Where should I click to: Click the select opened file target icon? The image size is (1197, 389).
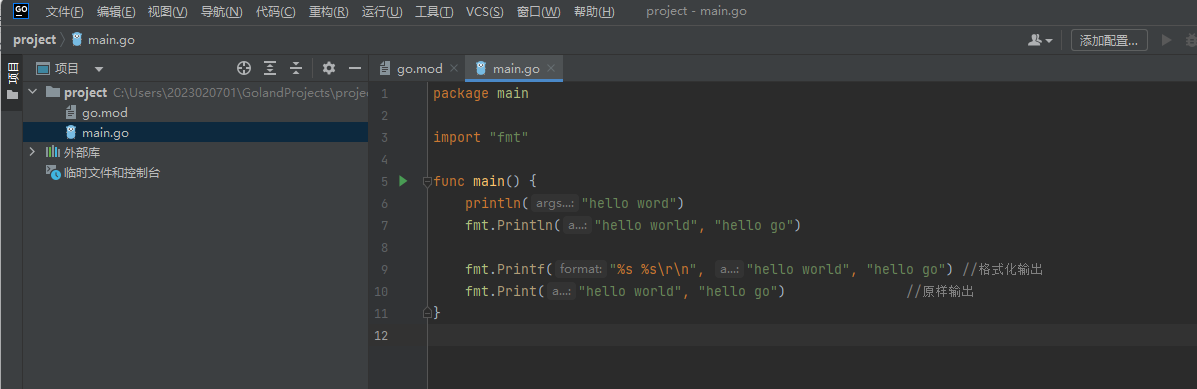point(244,69)
